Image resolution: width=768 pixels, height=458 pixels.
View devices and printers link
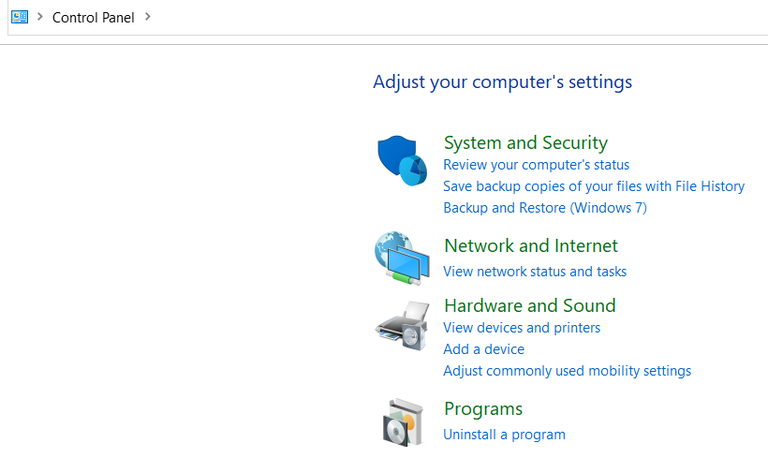click(521, 327)
